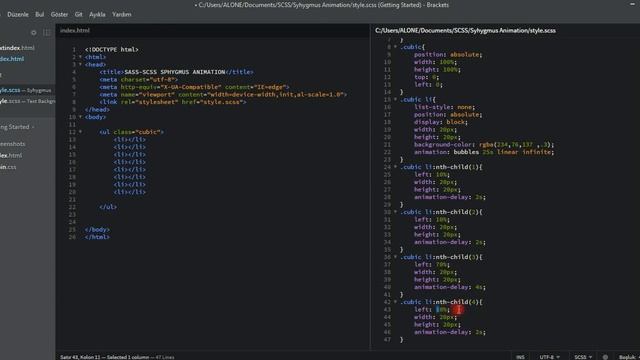The image size is (640, 360).
Task: Click the index.html pane header
Action: click(75, 30)
